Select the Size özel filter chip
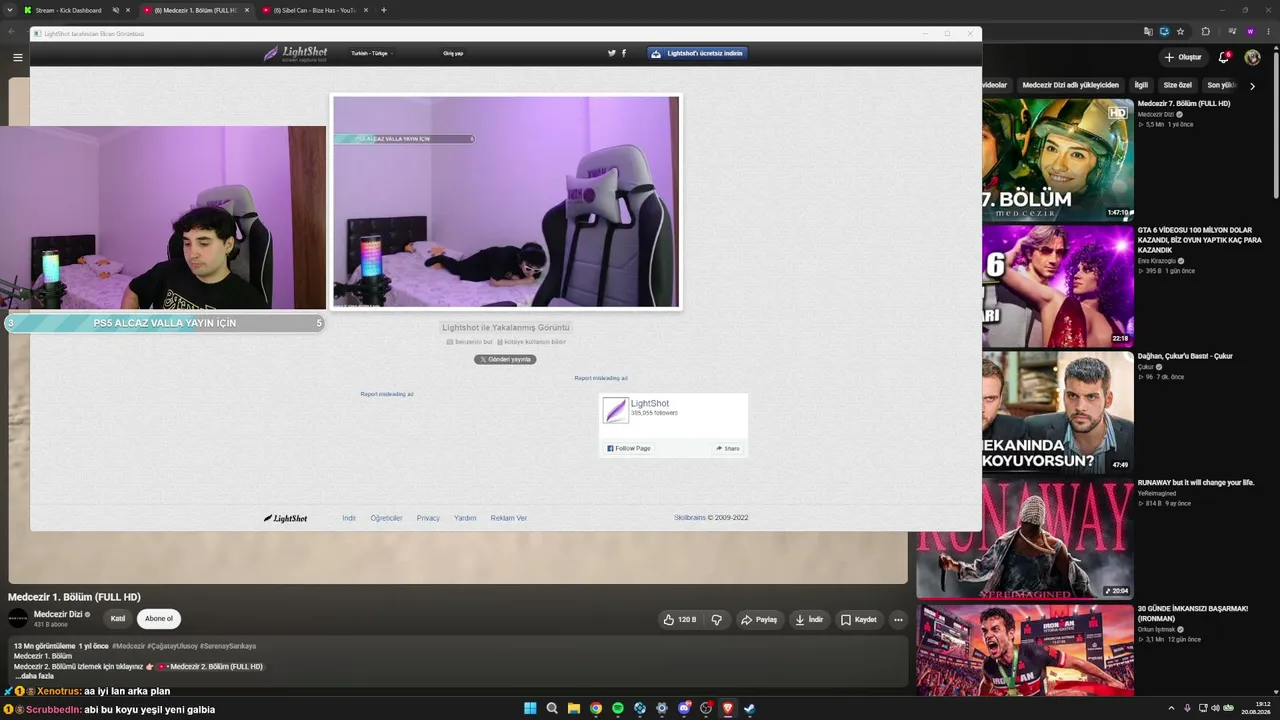1280x720 pixels. [x=1177, y=86]
